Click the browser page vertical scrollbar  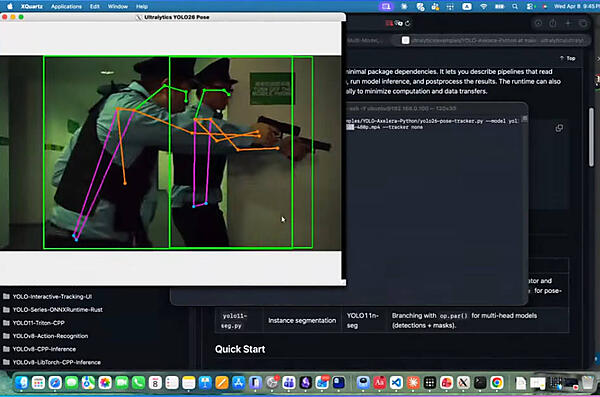point(592,137)
